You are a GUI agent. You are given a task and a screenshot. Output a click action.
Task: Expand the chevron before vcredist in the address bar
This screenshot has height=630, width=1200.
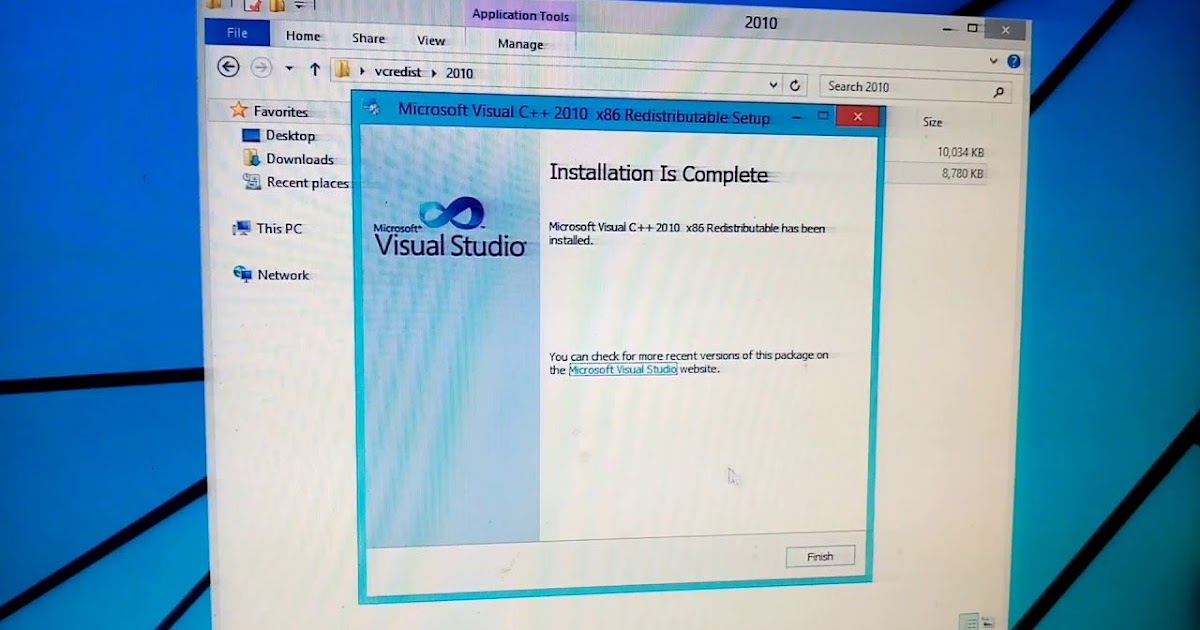click(363, 71)
